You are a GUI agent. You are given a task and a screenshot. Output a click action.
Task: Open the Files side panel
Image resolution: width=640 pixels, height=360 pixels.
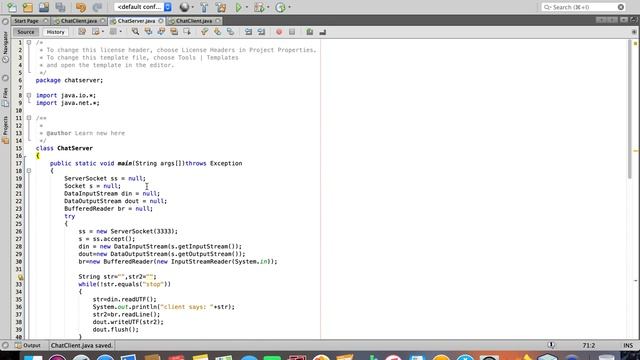[5, 97]
